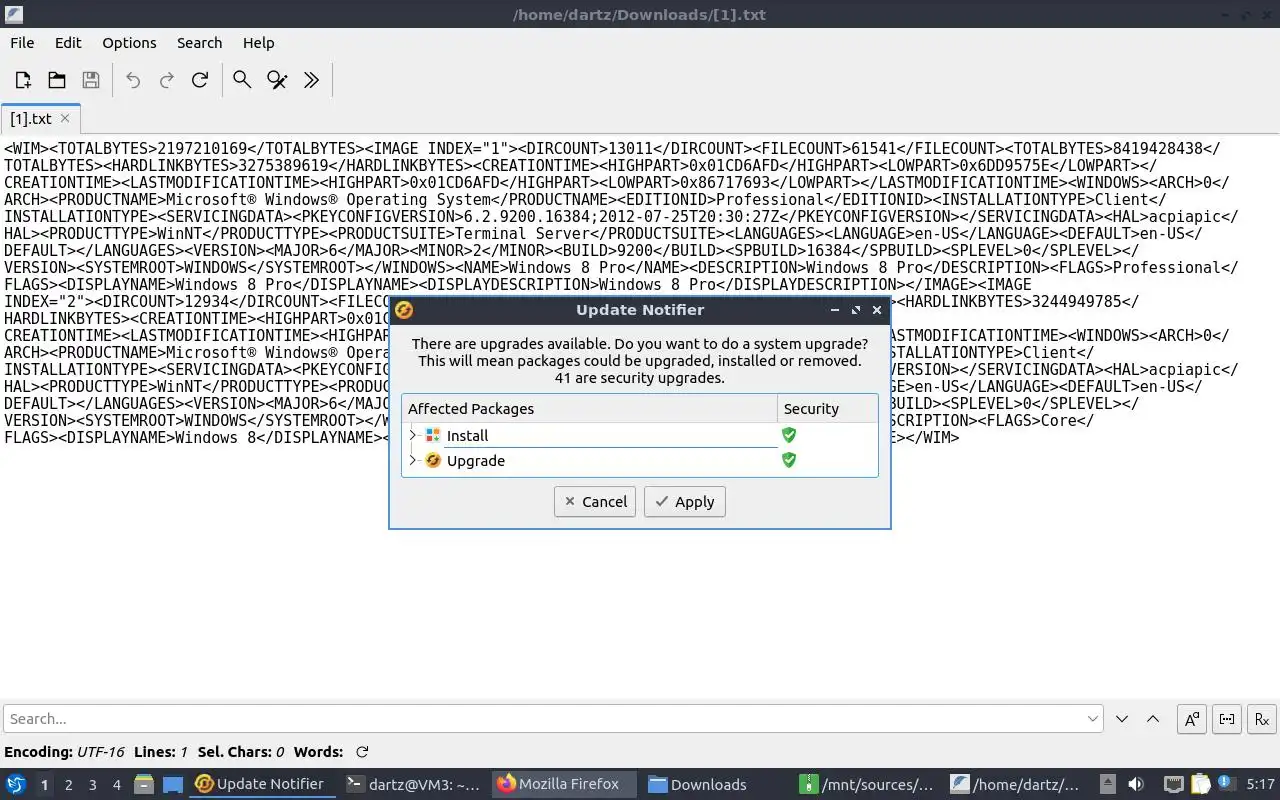1280x800 pixels.
Task: Open the notification info tray icon
Action: pos(1224,782)
